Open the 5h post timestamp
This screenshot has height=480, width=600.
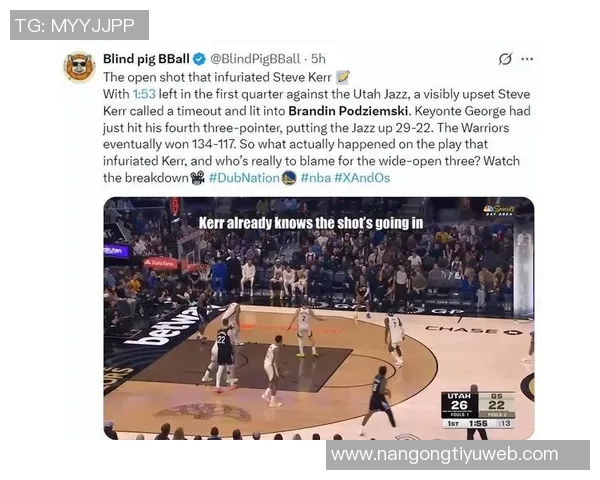click(x=318, y=59)
